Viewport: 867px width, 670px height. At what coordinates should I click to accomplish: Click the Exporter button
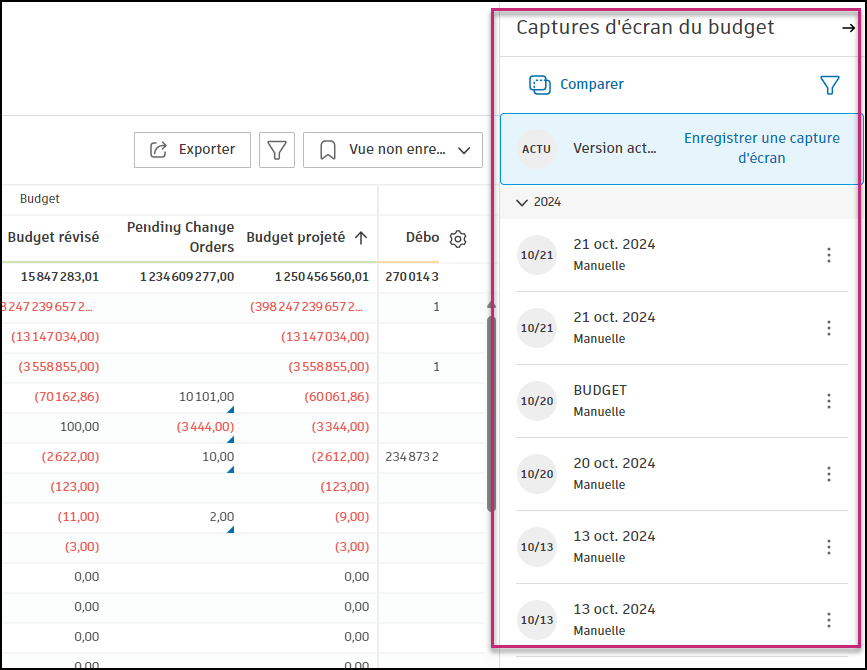coord(192,150)
